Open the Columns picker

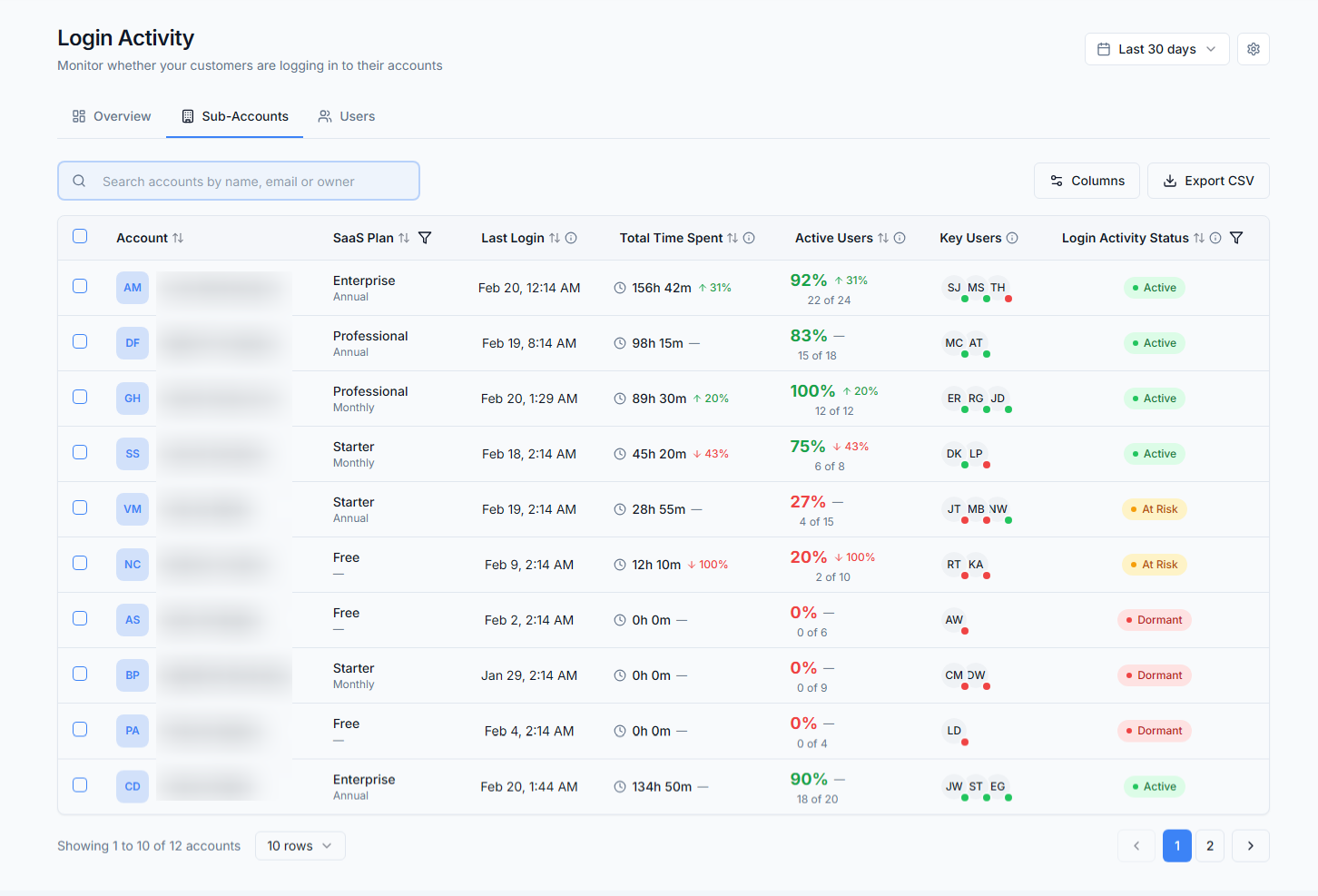pyautogui.click(x=1087, y=181)
